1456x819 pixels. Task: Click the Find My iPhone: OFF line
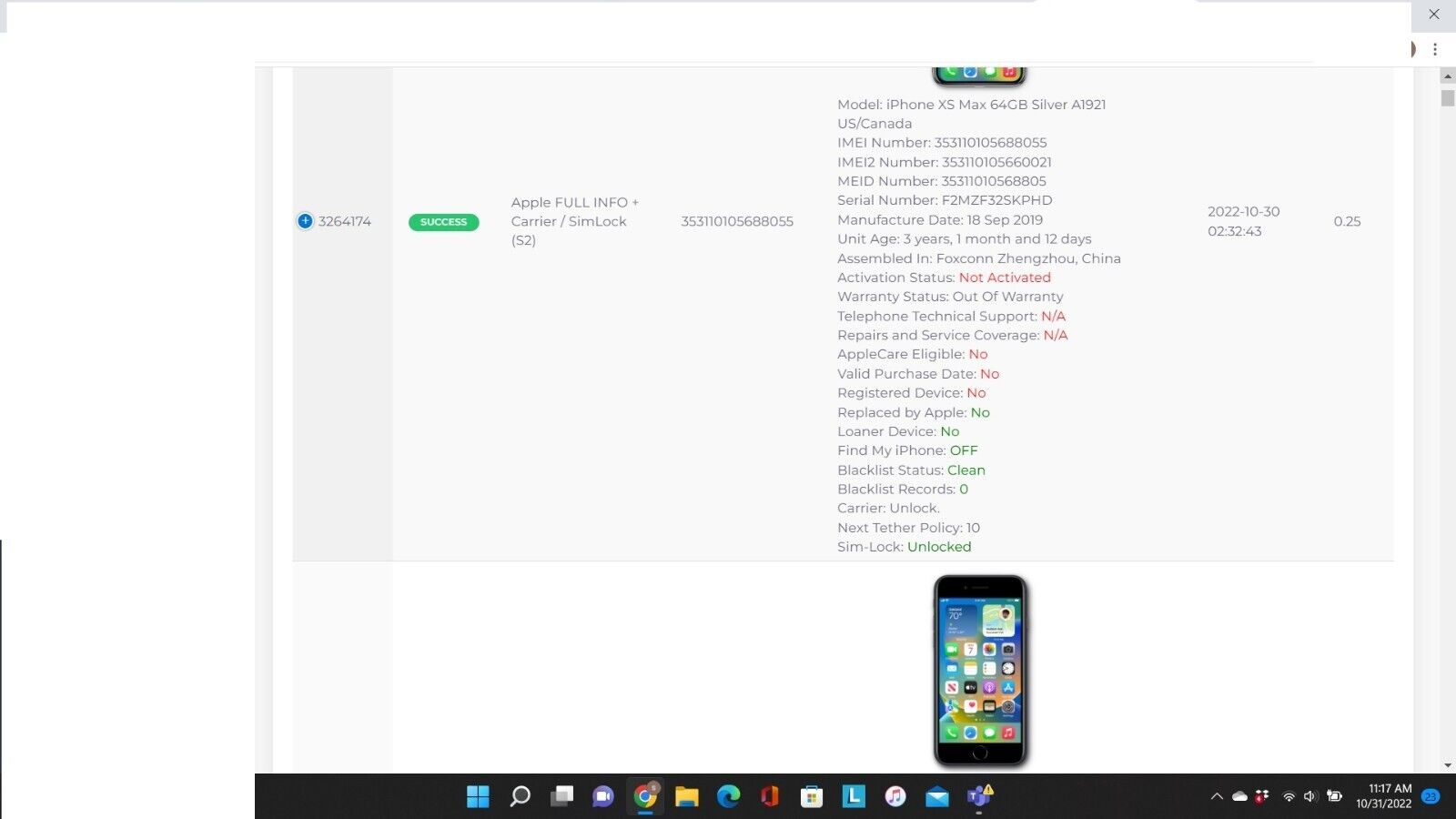tap(907, 450)
